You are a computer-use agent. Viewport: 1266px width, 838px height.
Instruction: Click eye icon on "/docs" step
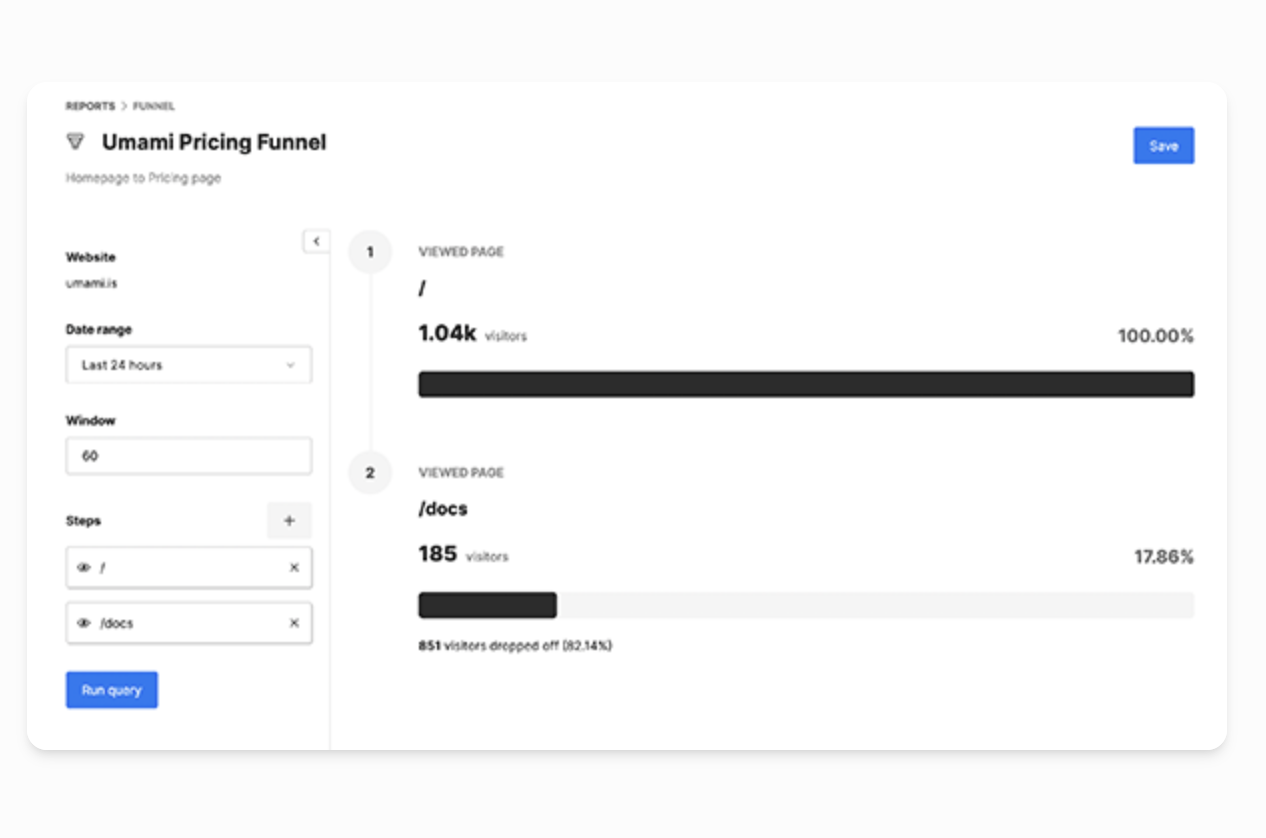84,623
